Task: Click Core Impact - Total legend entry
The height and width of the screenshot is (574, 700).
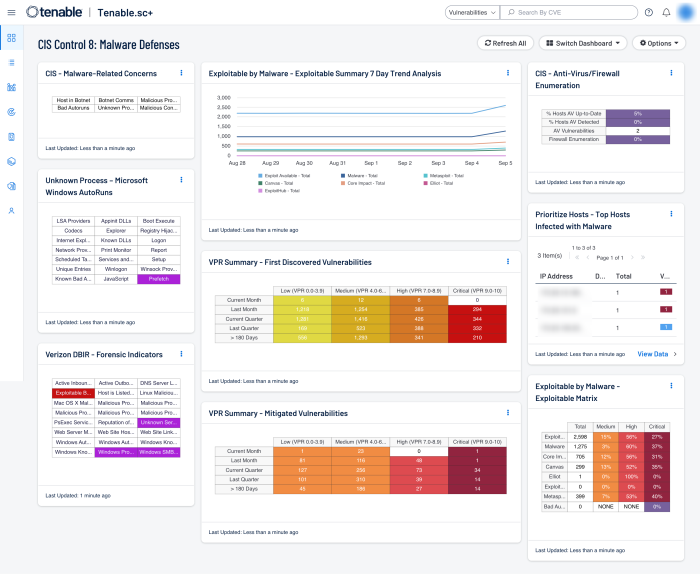Action: tap(363, 183)
